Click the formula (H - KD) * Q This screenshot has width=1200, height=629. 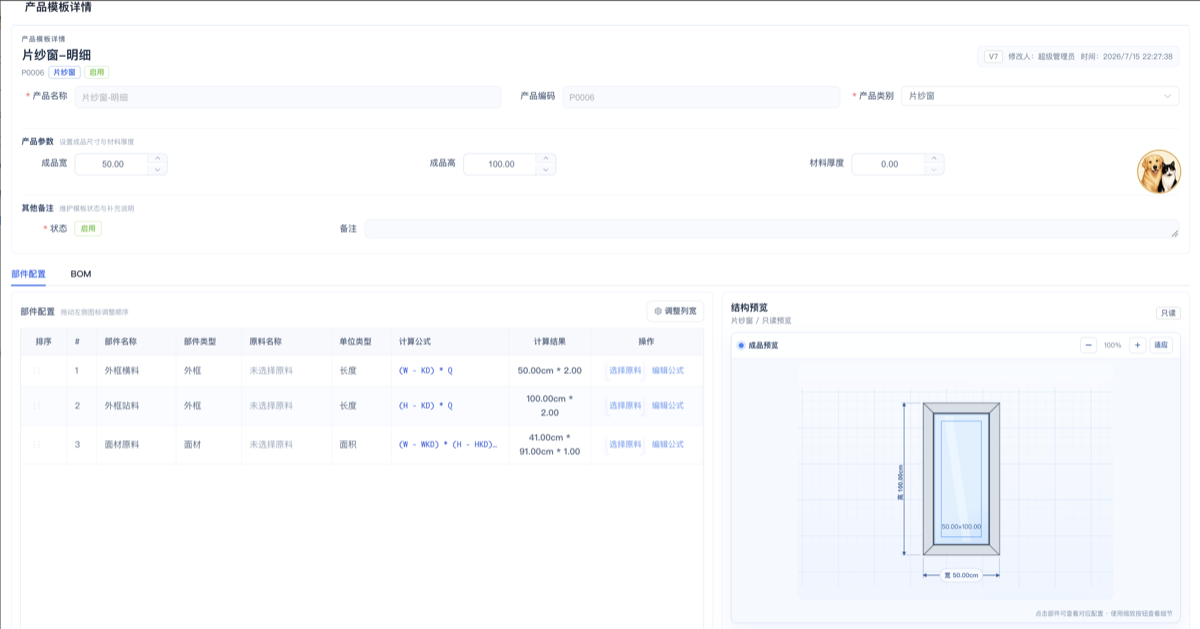[426, 406]
